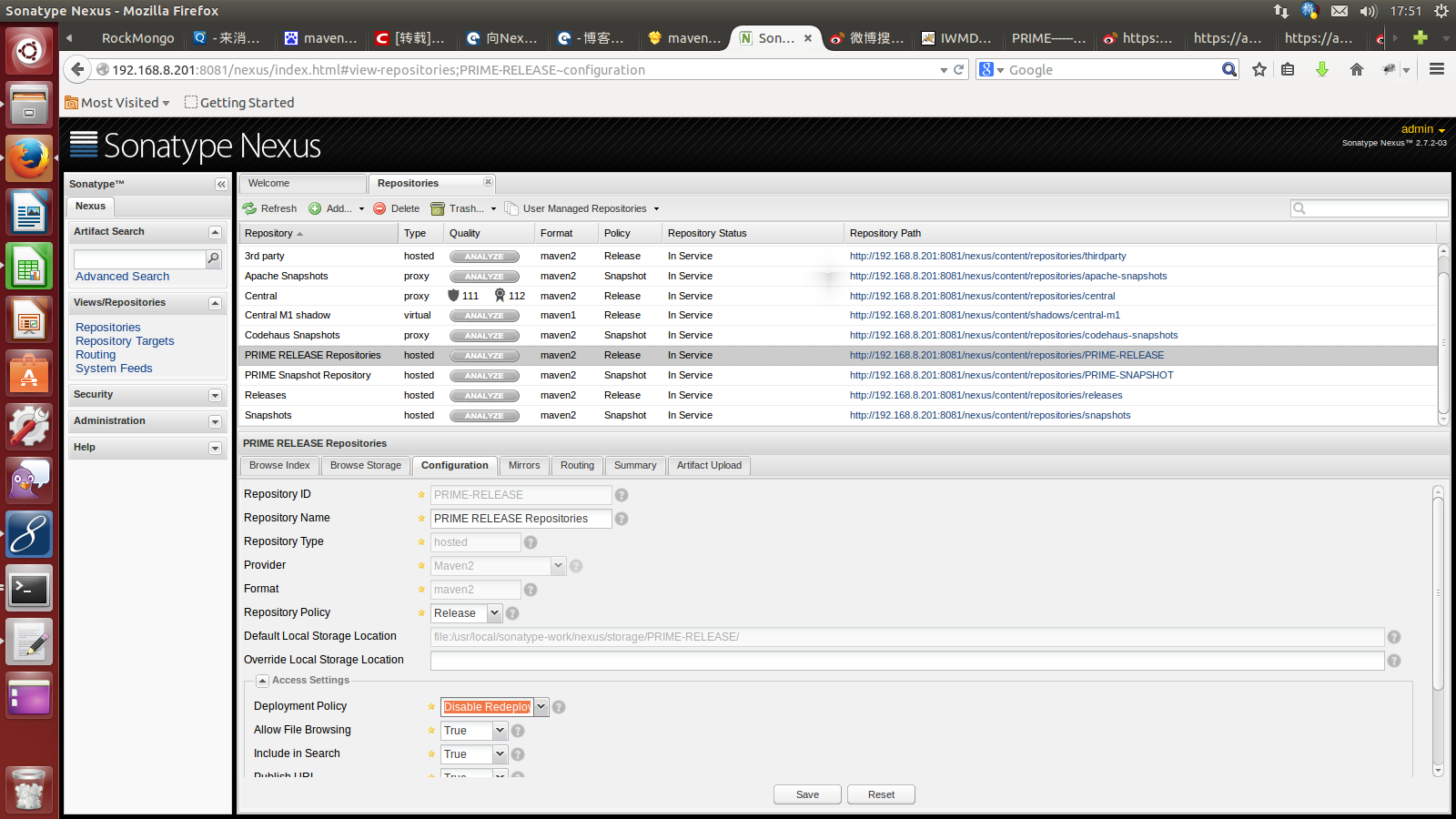Image resolution: width=1456 pixels, height=819 pixels.
Task: Open Terminal from the Ubuntu launcher
Action: point(29,589)
